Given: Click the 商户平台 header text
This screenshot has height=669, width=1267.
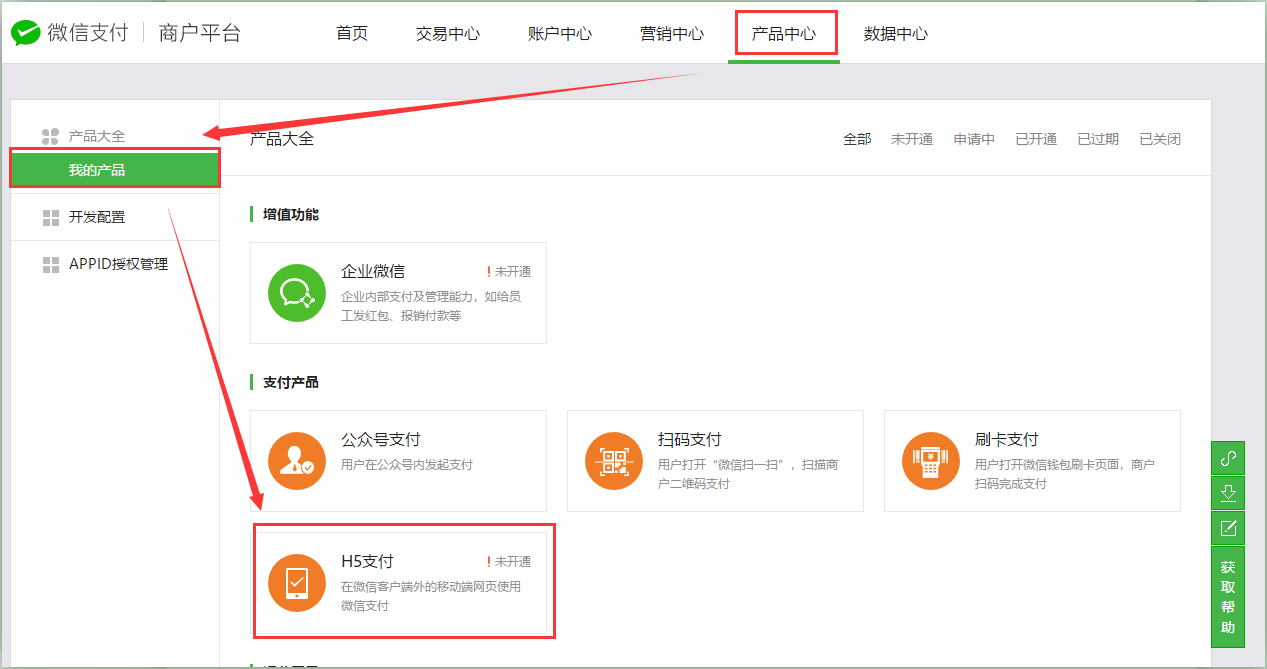Looking at the screenshot, I should [x=200, y=33].
